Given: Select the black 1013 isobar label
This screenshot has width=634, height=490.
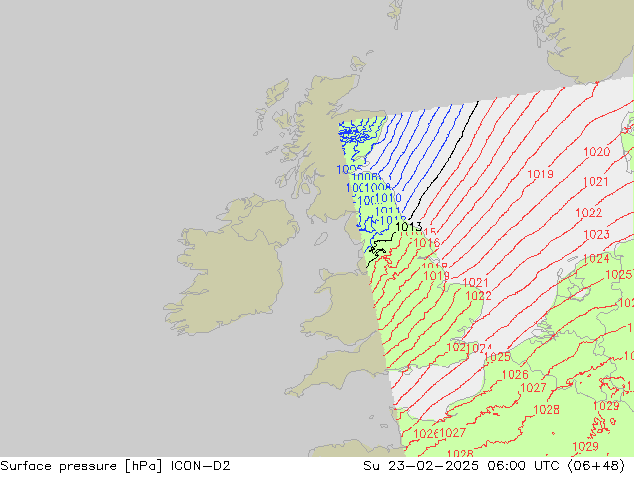Looking at the screenshot, I should tap(408, 227).
